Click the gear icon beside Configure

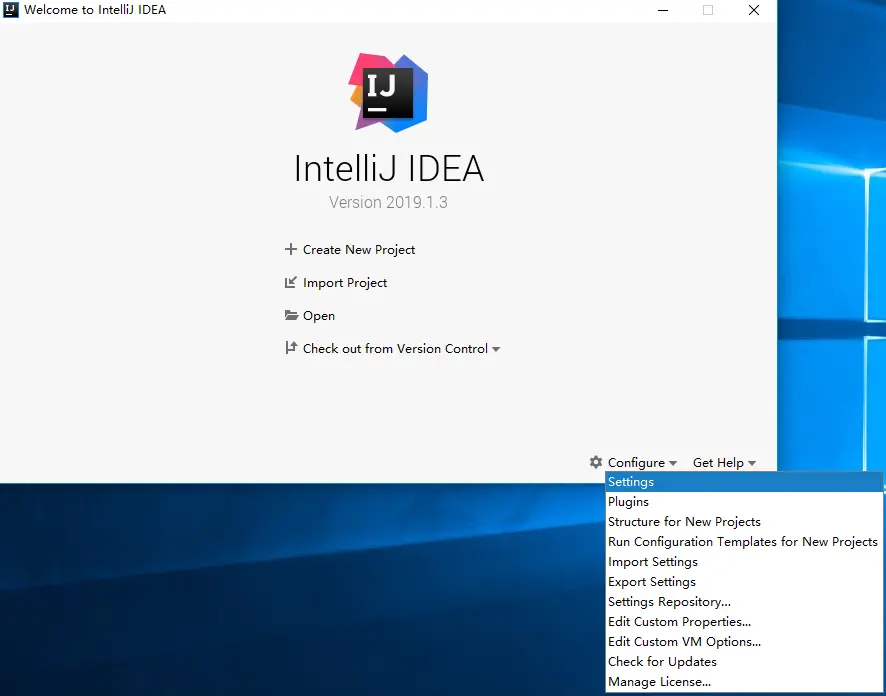click(596, 462)
